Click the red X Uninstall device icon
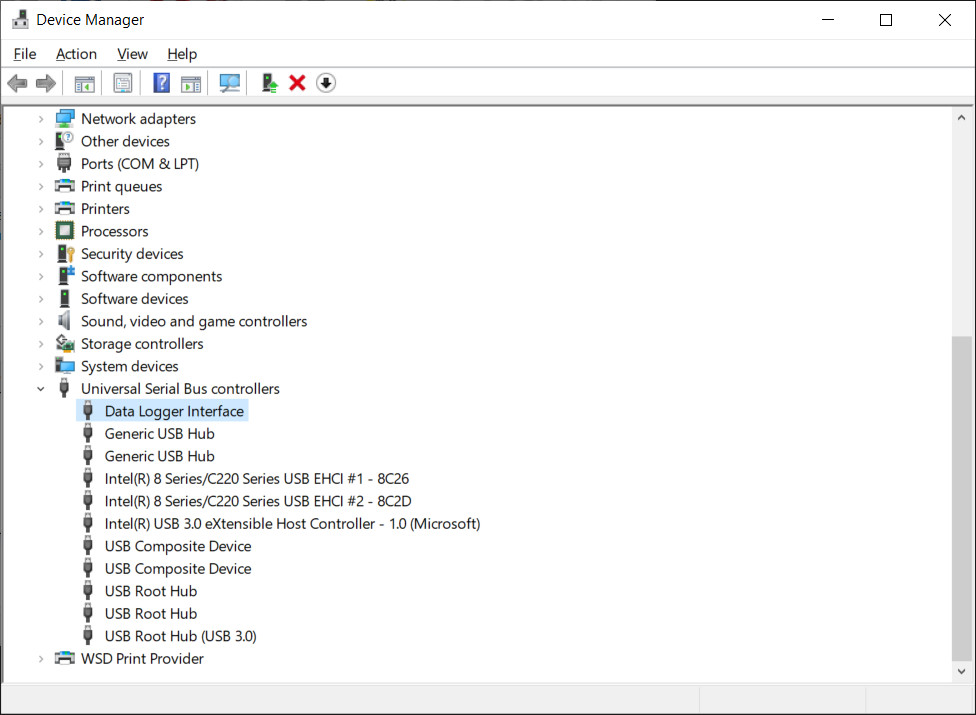This screenshot has width=976, height=715. coord(298,83)
